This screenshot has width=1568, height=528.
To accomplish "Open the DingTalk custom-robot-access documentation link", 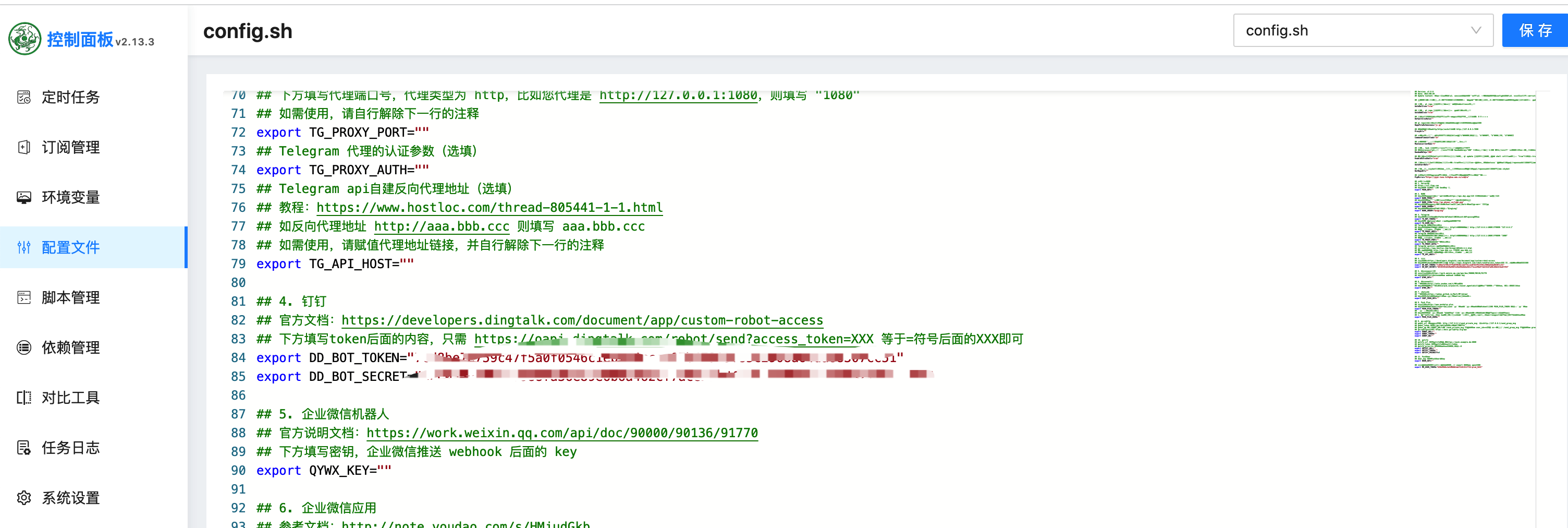I will pos(582,320).
